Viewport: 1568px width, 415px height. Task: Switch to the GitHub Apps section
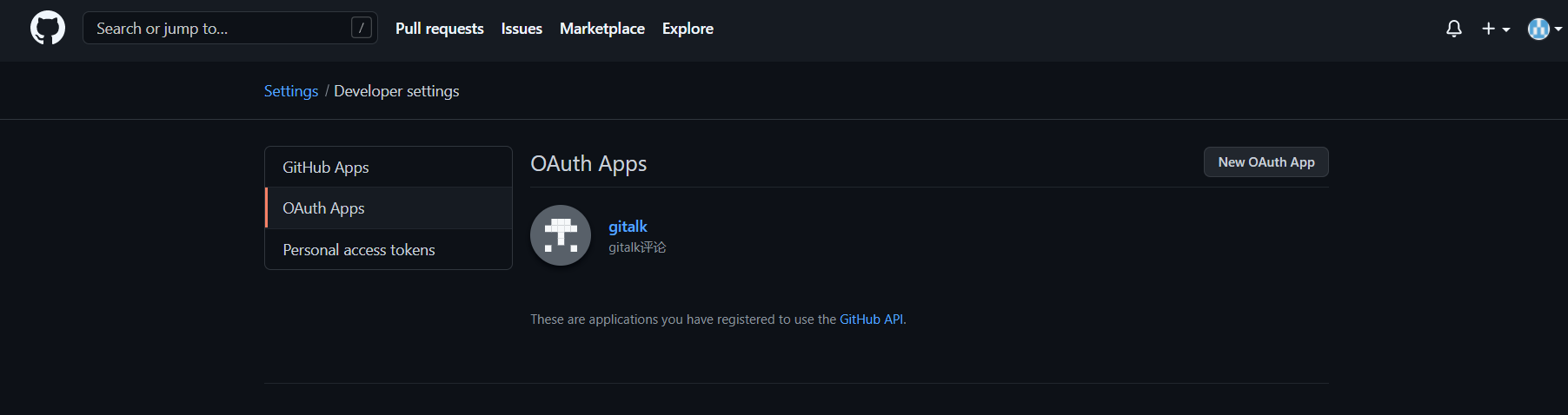(326, 168)
